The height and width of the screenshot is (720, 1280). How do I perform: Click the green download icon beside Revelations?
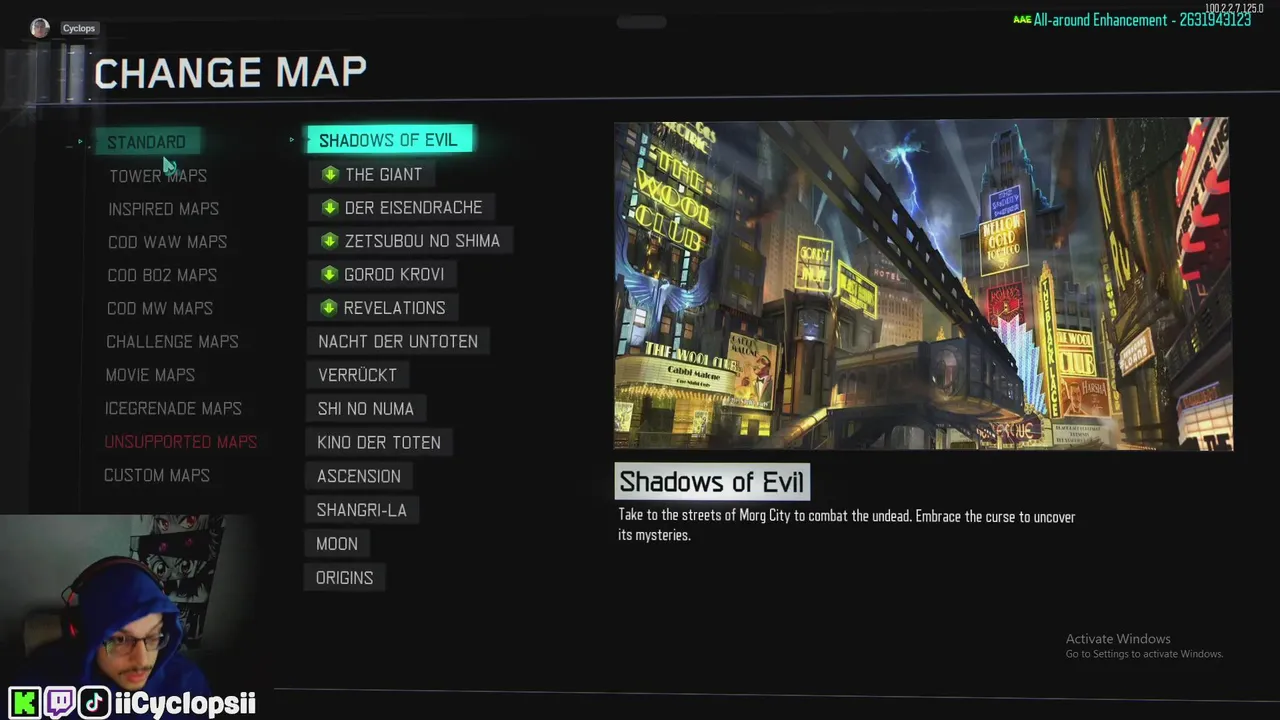(x=329, y=308)
